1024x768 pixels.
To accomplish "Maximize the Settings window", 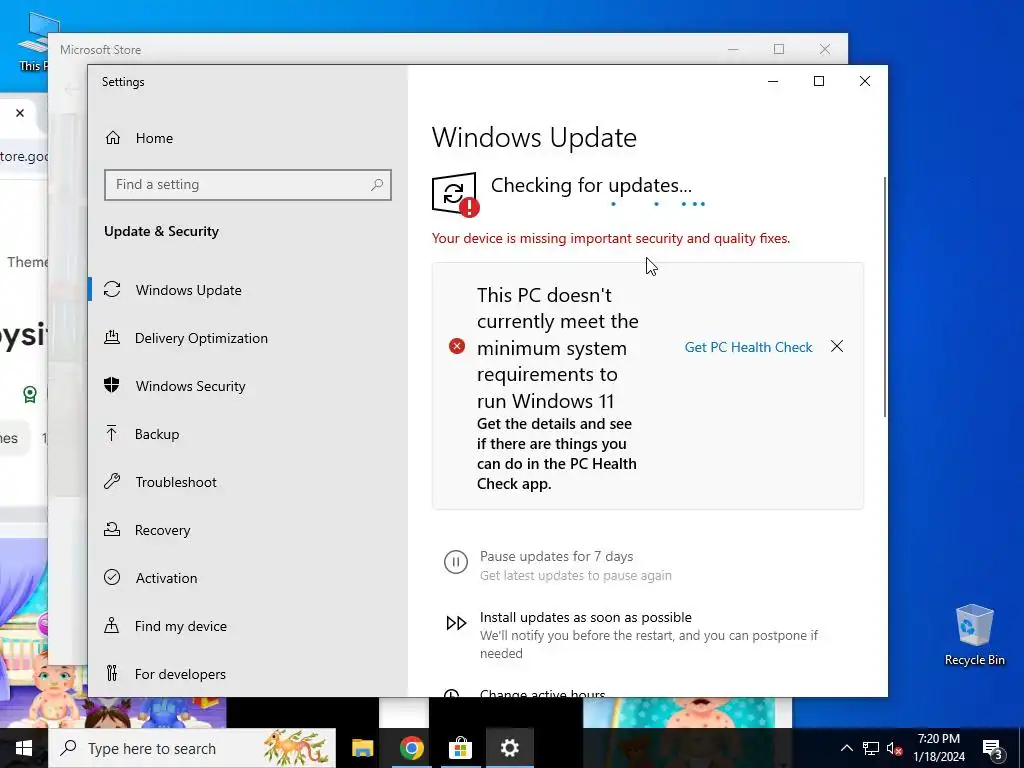I will pyautogui.click(x=819, y=81).
